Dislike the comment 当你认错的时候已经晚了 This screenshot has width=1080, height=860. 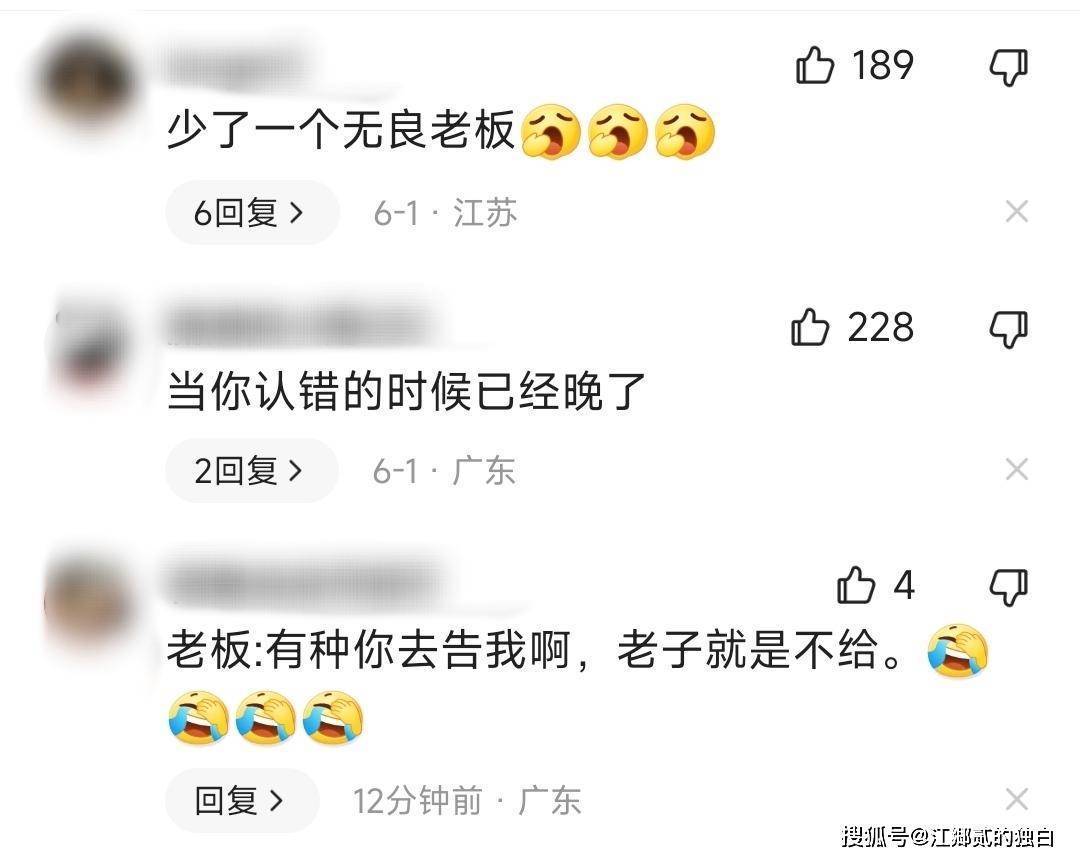1008,329
